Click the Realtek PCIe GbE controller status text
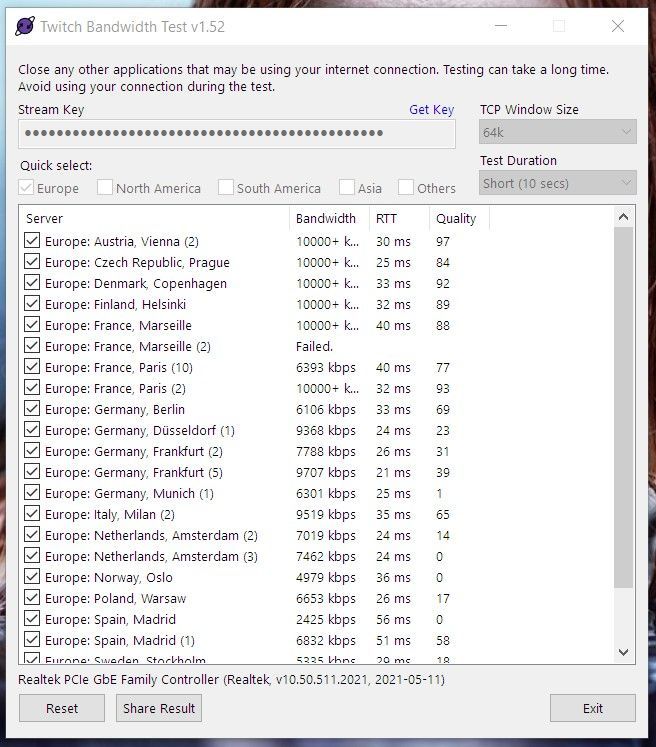The image size is (656, 747). (231, 679)
